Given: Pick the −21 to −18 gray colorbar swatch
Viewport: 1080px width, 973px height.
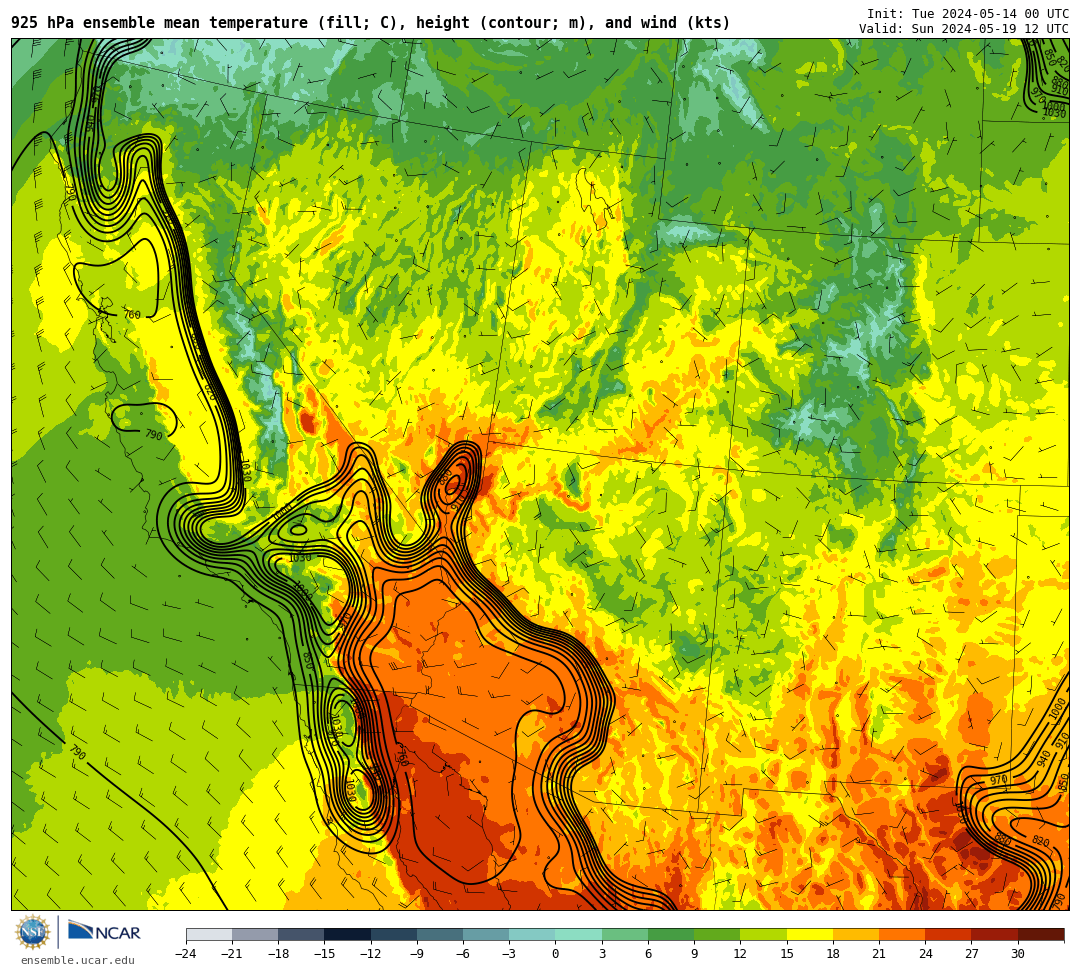Looking at the screenshot, I should (x=256, y=934).
